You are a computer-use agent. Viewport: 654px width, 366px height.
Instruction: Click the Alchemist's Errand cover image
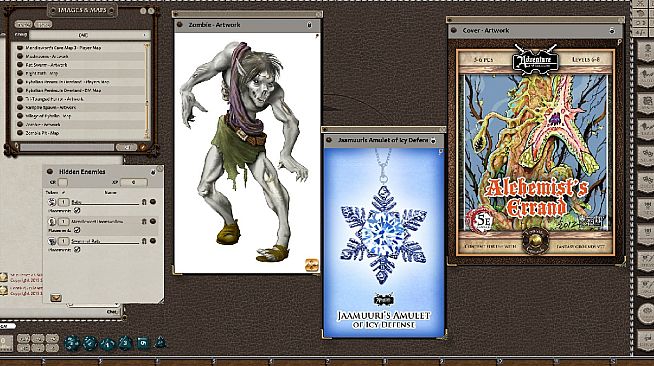click(536, 152)
